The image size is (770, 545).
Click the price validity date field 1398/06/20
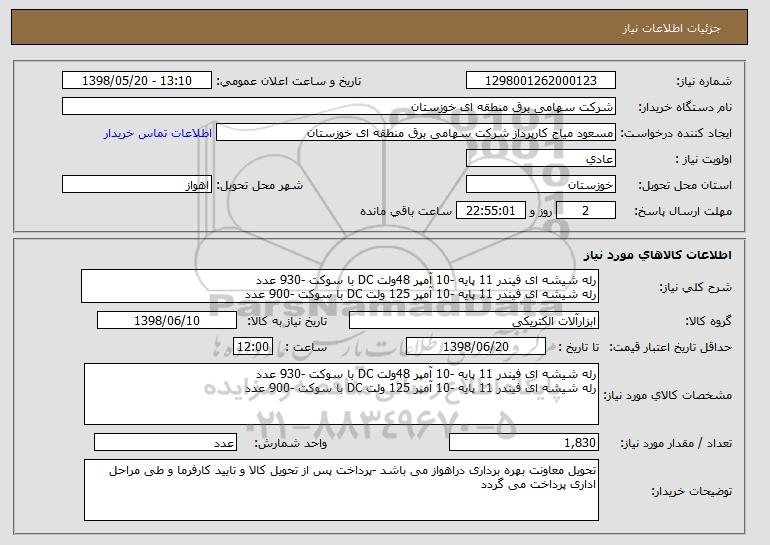tap(481, 346)
